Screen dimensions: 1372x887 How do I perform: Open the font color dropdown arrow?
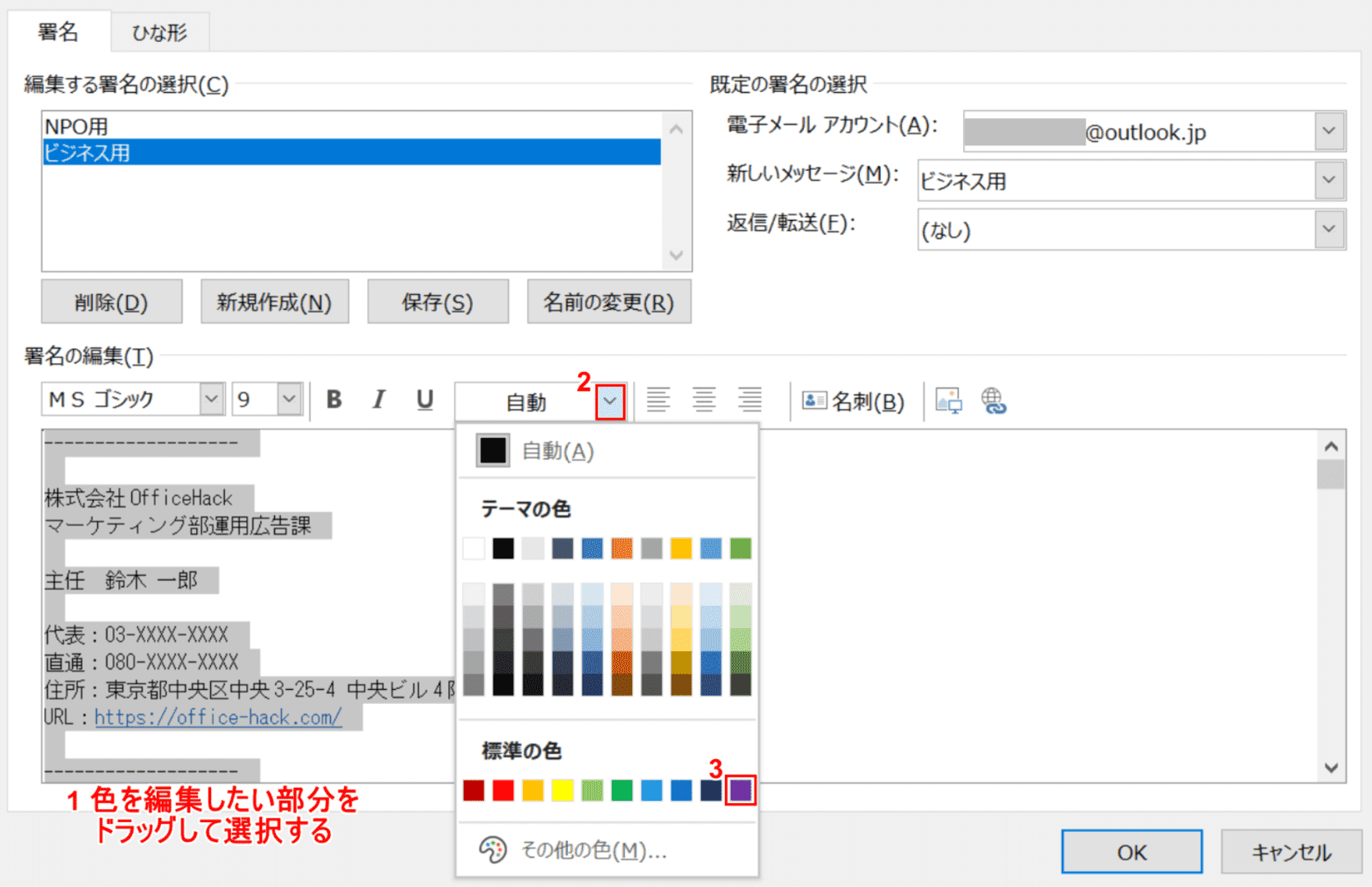[609, 402]
